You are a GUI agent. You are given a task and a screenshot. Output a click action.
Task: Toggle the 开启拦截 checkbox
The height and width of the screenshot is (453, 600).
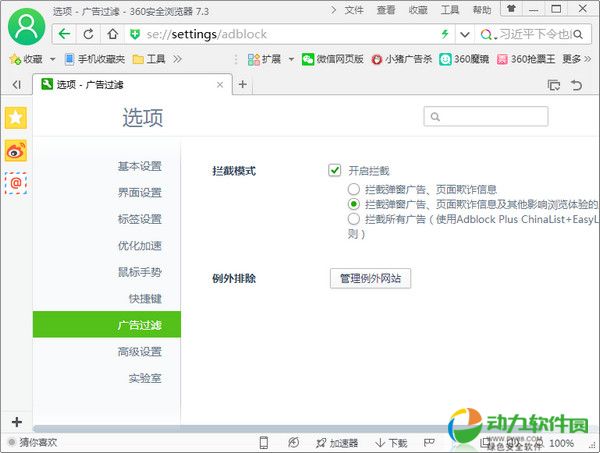(x=335, y=171)
